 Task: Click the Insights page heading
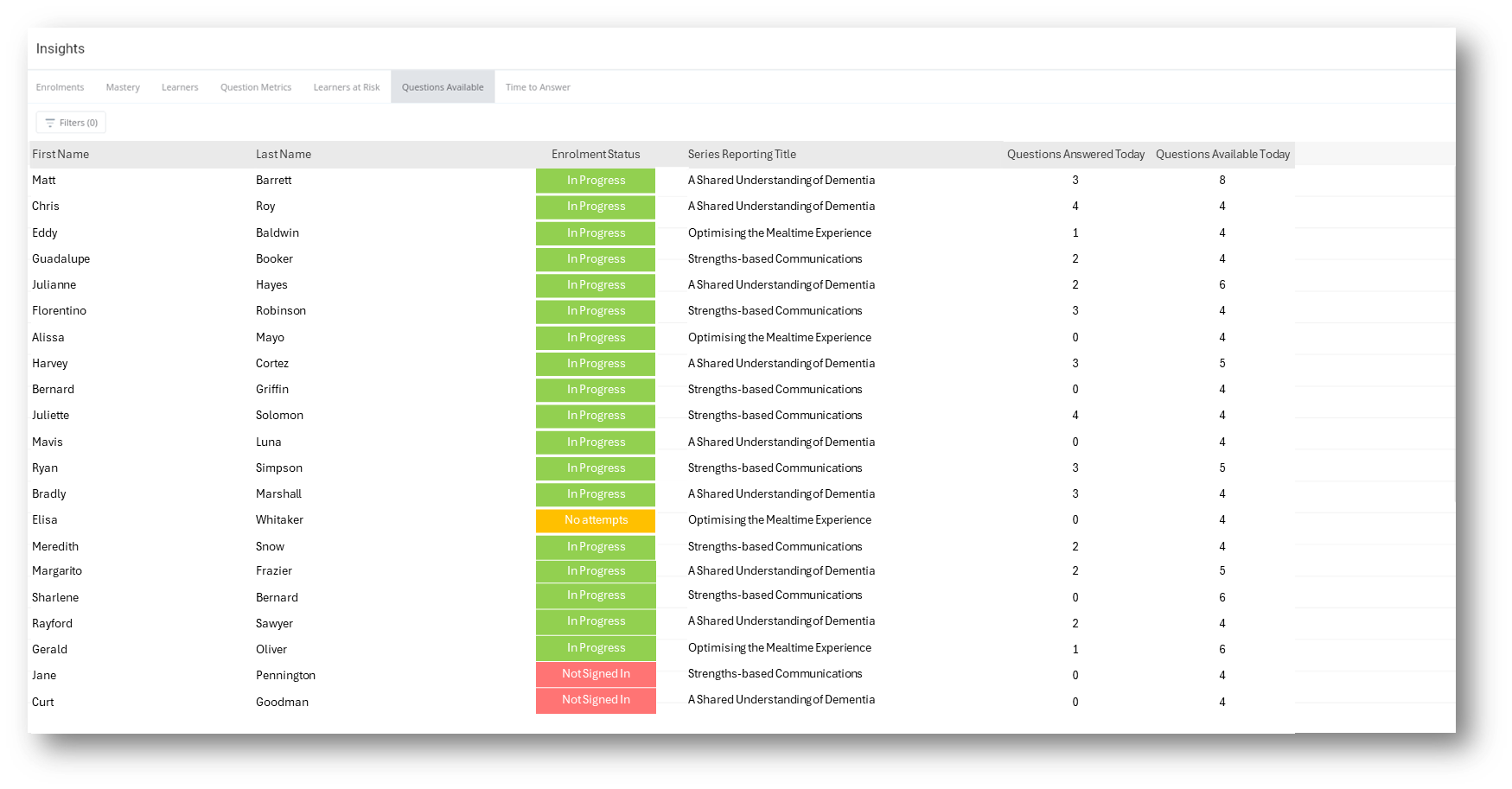[x=61, y=49]
